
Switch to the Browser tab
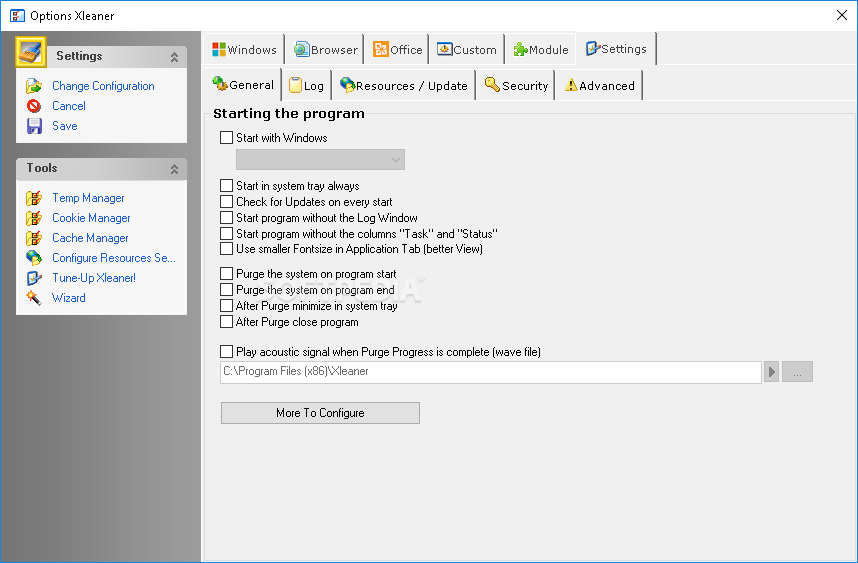pyautogui.click(x=325, y=50)
